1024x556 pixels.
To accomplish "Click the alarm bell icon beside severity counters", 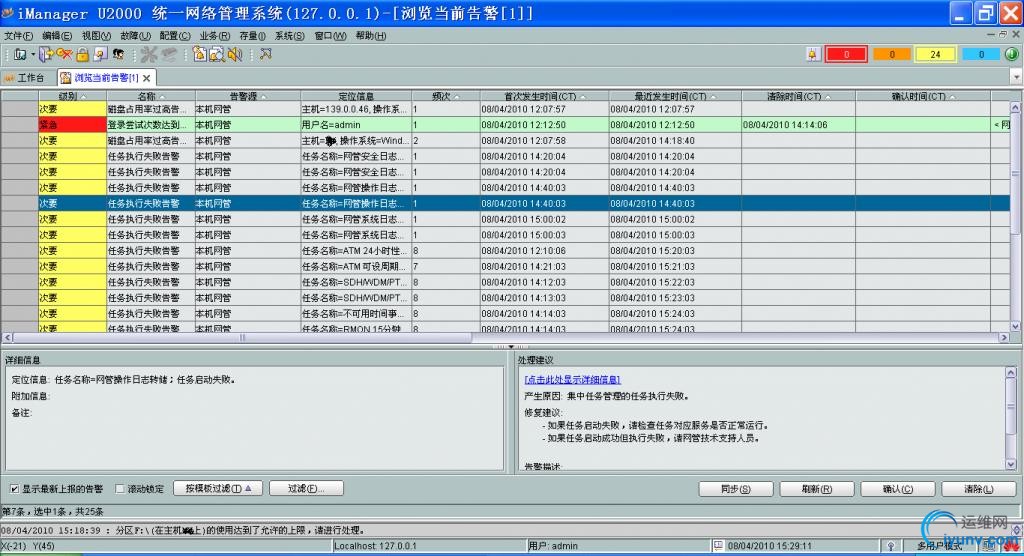I will [x=812, y=55].
